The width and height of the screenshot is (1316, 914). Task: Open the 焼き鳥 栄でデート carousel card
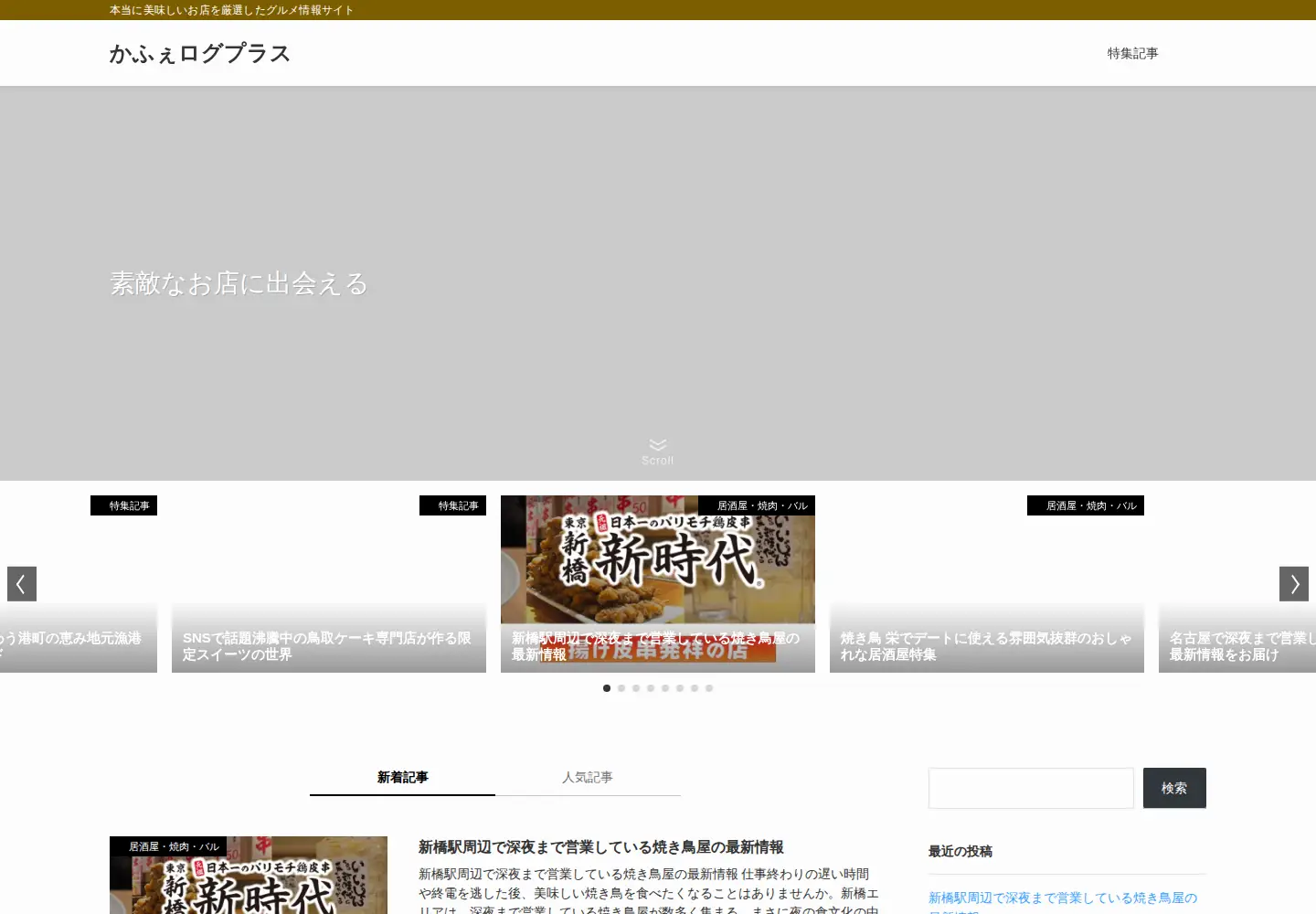coord(987,584)
